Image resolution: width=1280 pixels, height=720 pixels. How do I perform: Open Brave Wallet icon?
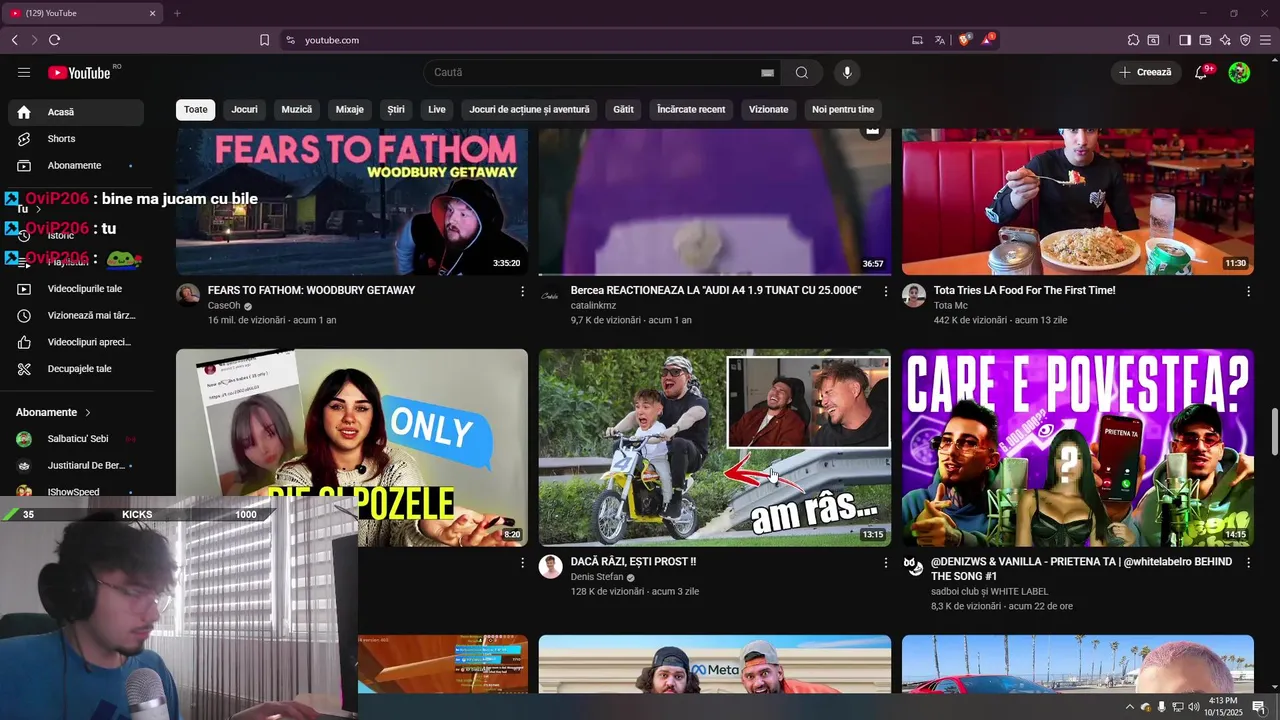point(1205,40)
